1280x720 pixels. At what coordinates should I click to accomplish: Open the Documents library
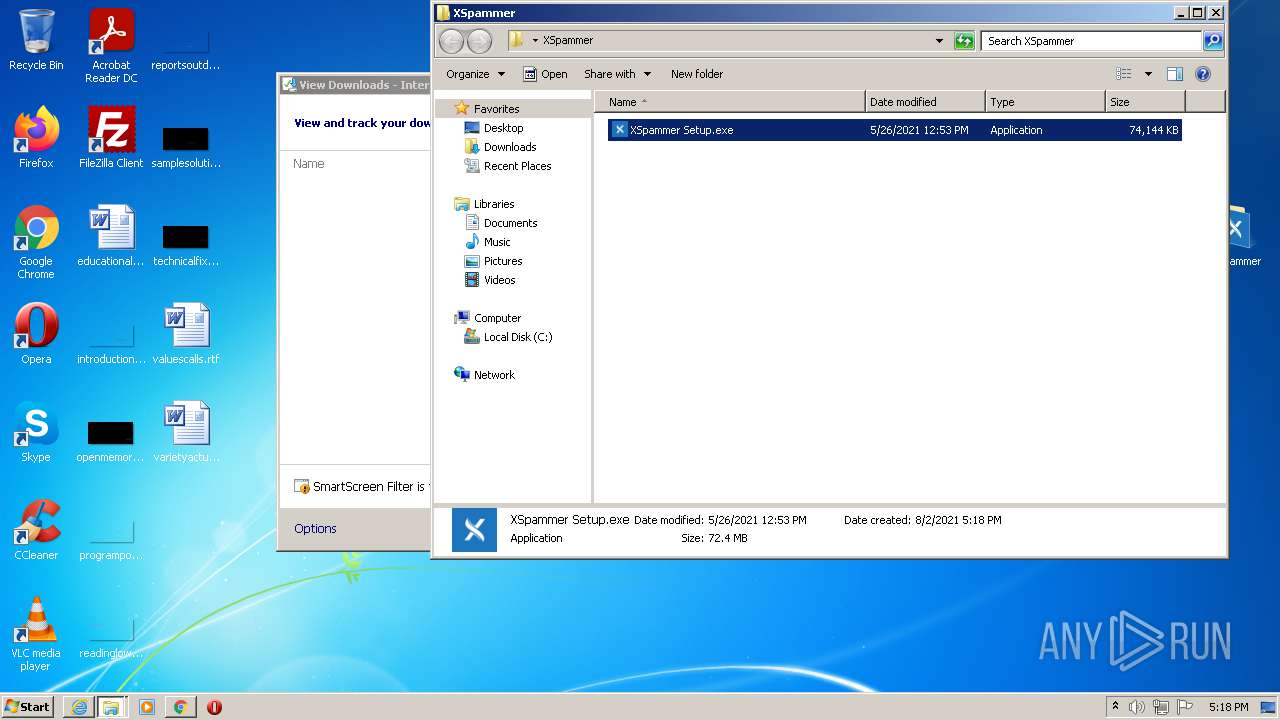point(510,223)
